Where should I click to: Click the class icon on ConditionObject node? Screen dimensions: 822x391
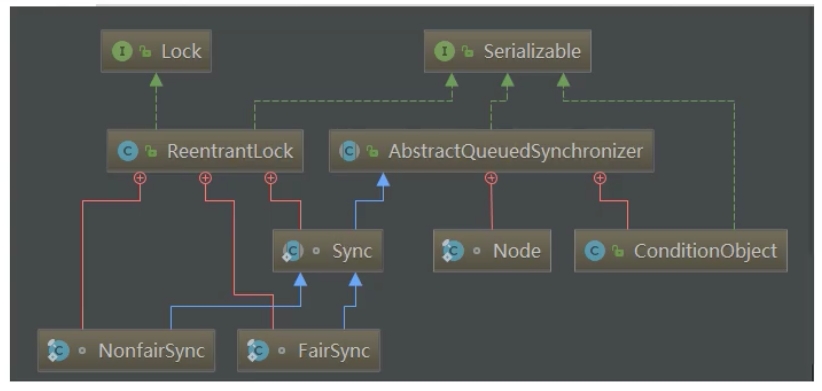click(x=594, y=251)
